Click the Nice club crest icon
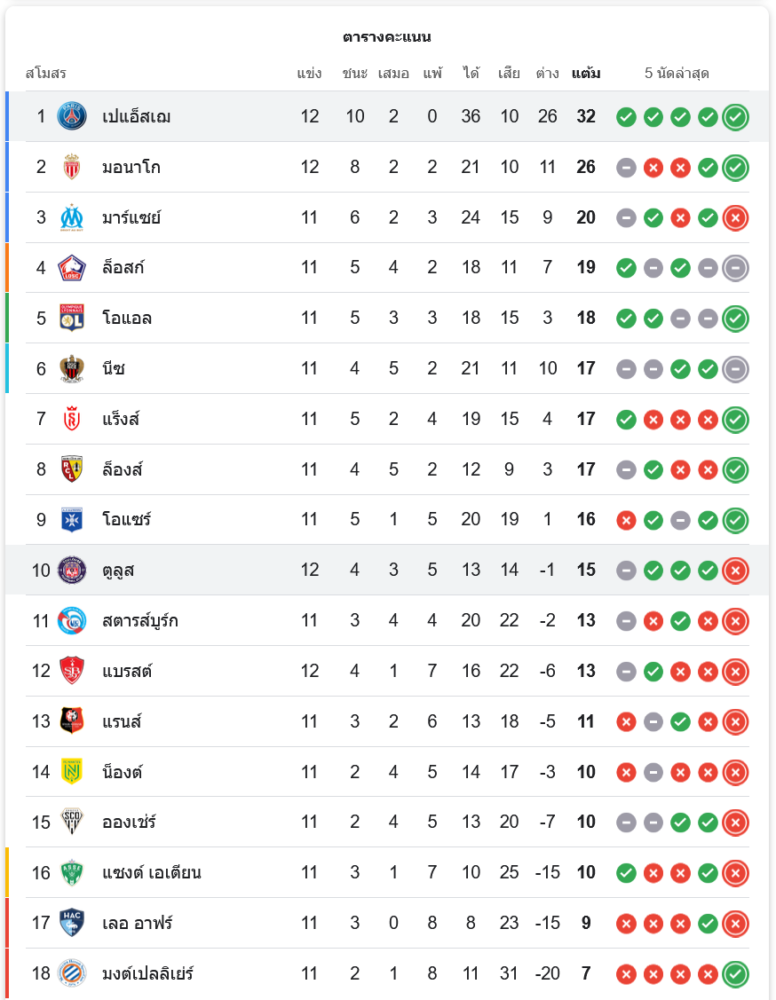 tap(72, 368)
